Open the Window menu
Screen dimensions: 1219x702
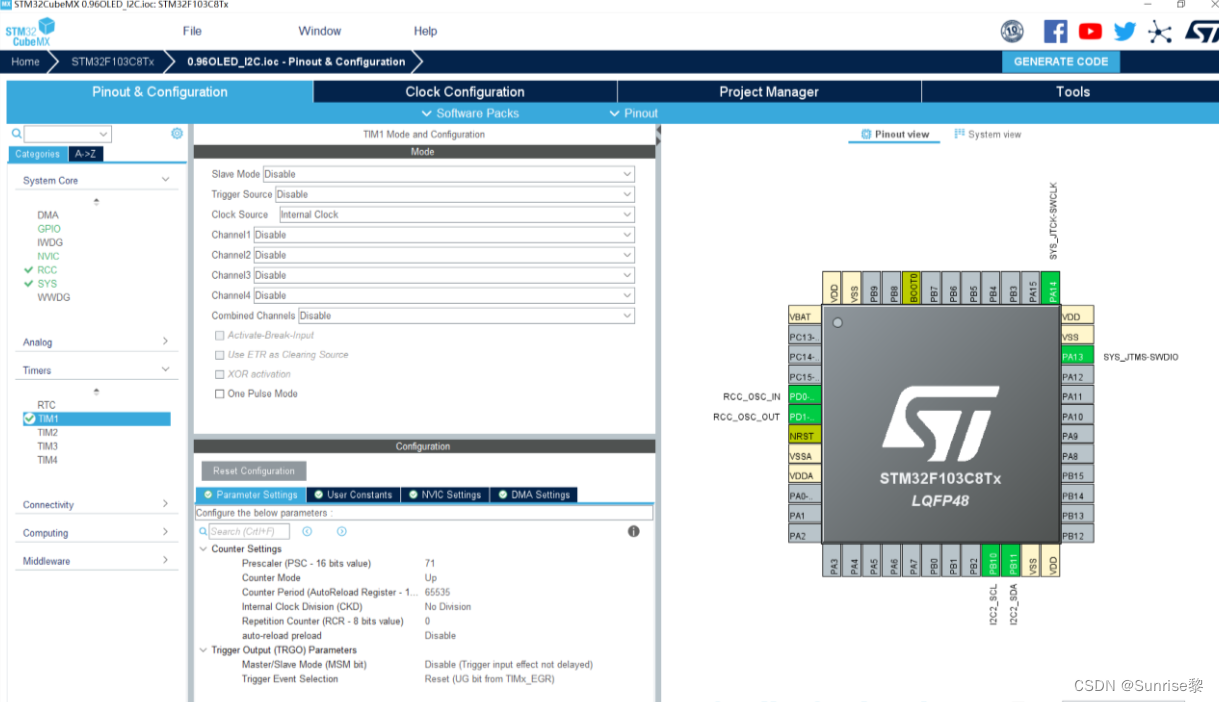click(320, 31)
